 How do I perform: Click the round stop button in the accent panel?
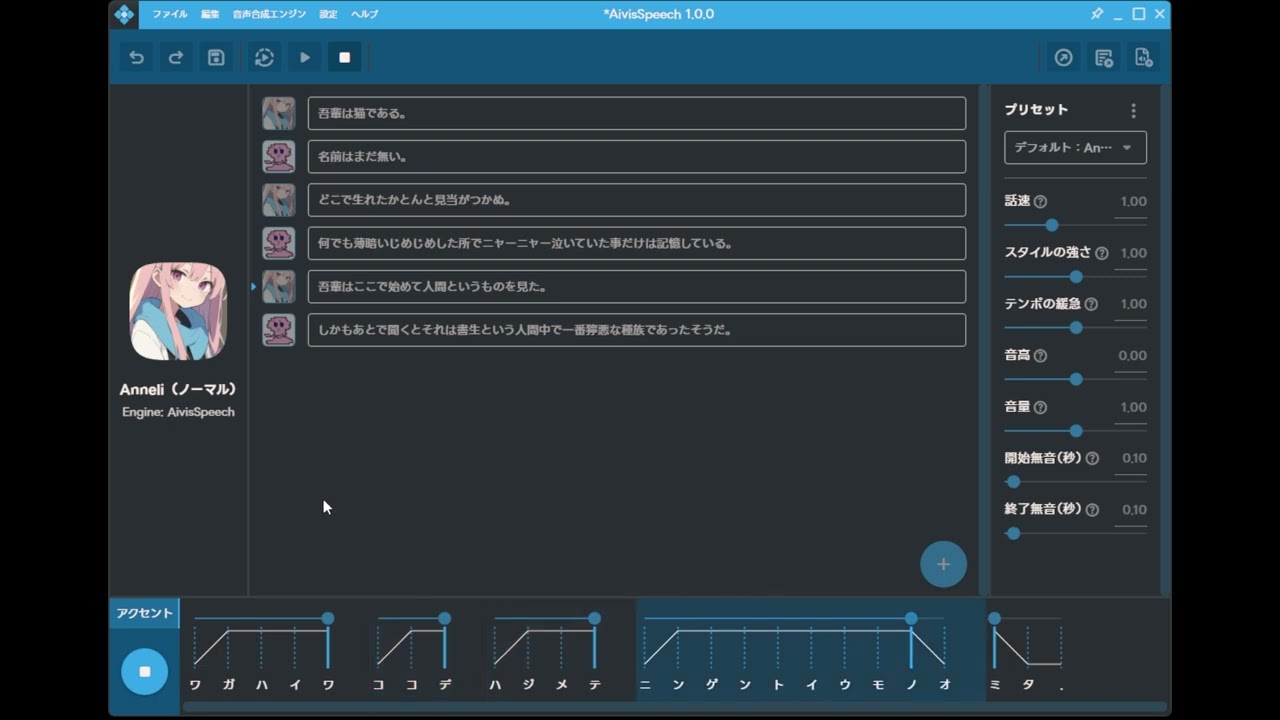145,672
